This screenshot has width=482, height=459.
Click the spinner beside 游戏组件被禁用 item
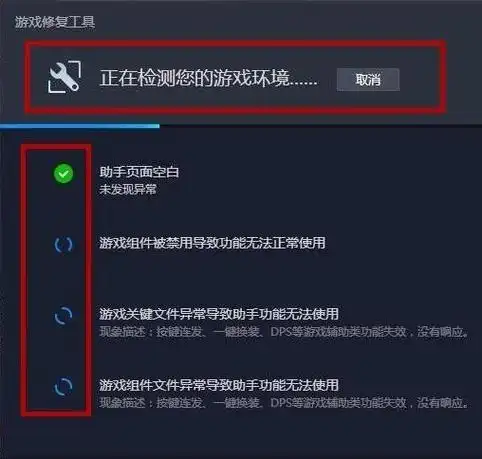63,244
